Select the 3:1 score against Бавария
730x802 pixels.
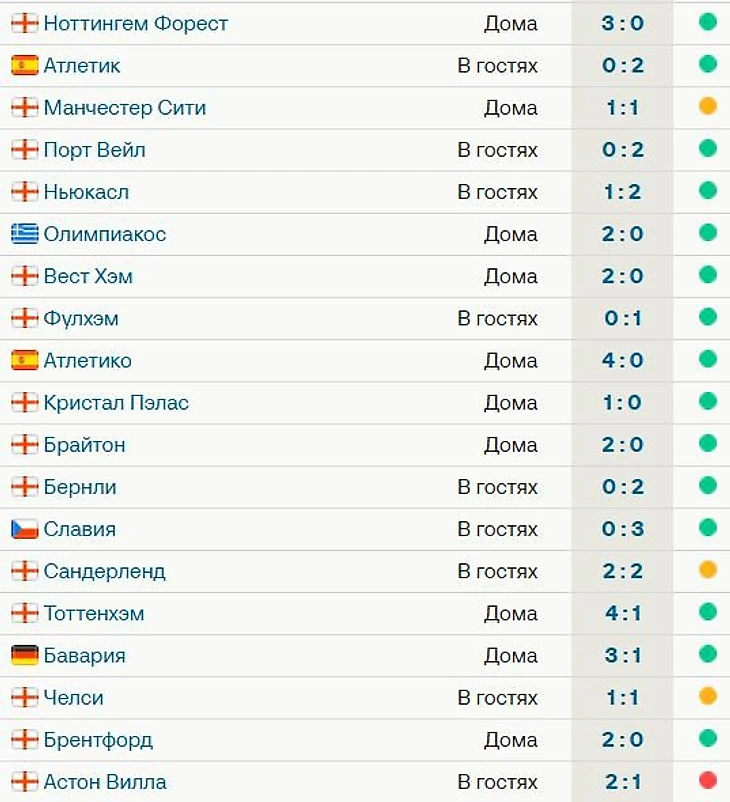(x=623, y=655)
